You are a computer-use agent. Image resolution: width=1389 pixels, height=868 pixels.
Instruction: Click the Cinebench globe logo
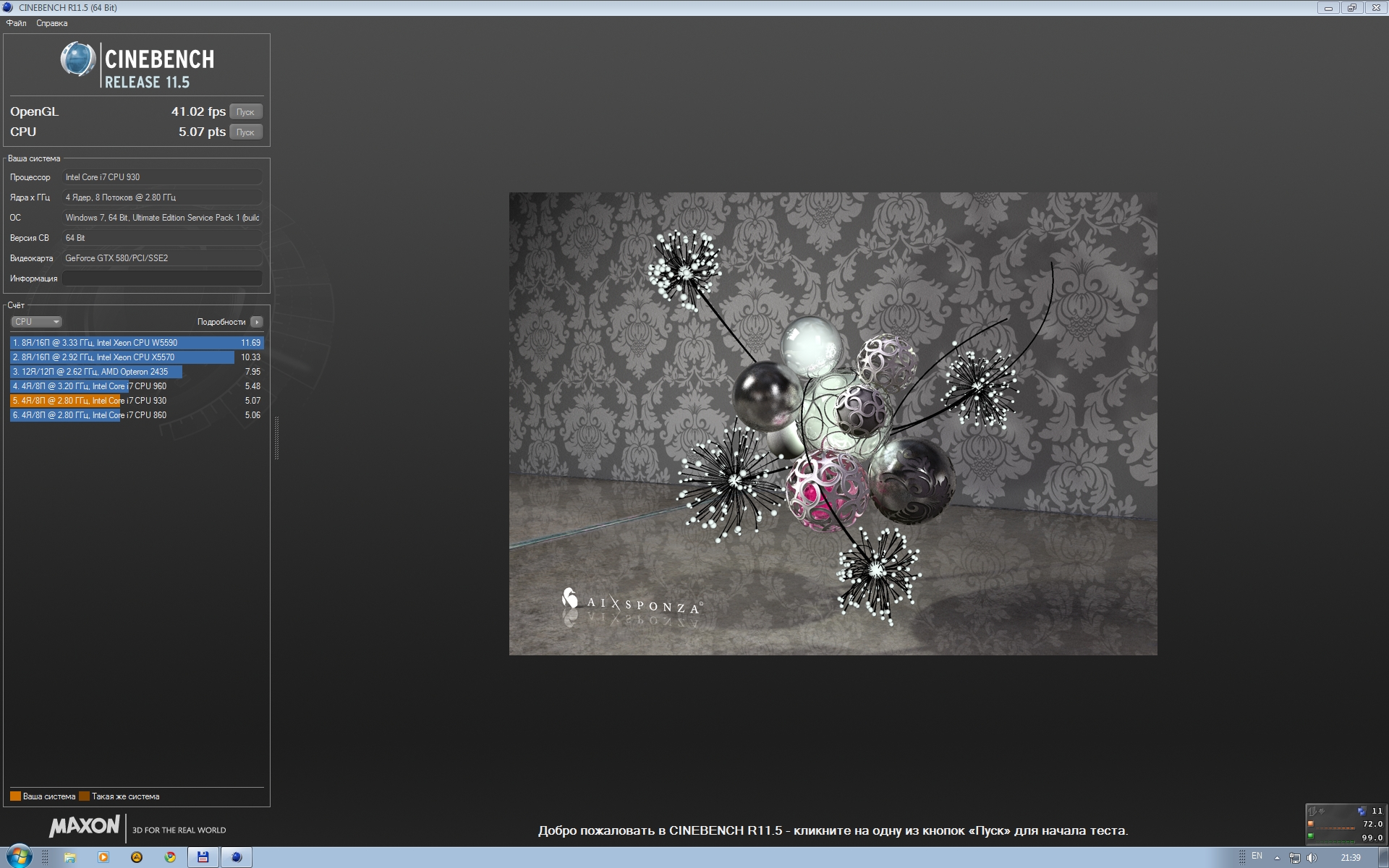[x=77, y=60]
